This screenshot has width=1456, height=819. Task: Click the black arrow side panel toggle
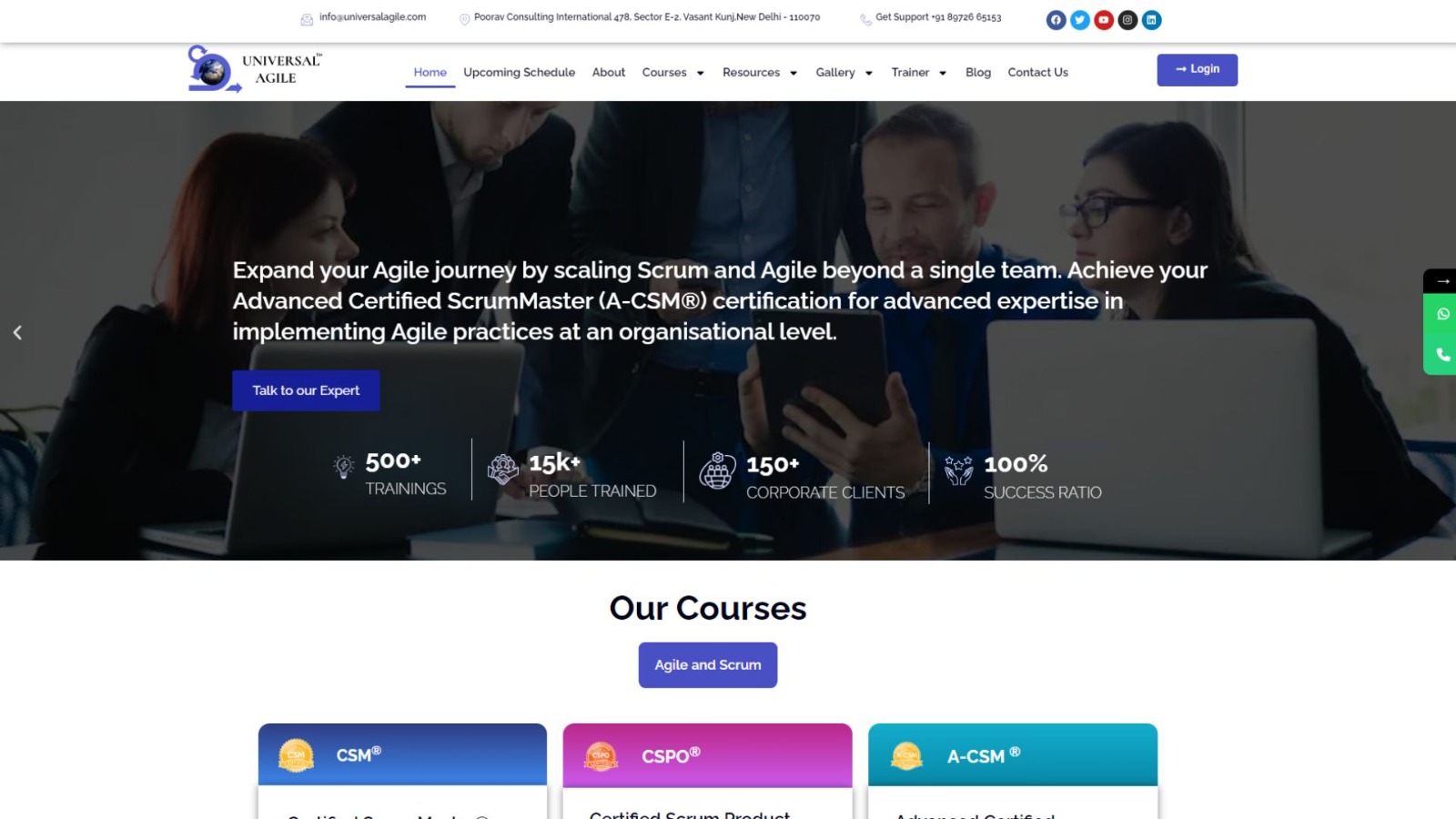tap(1442, 280)
